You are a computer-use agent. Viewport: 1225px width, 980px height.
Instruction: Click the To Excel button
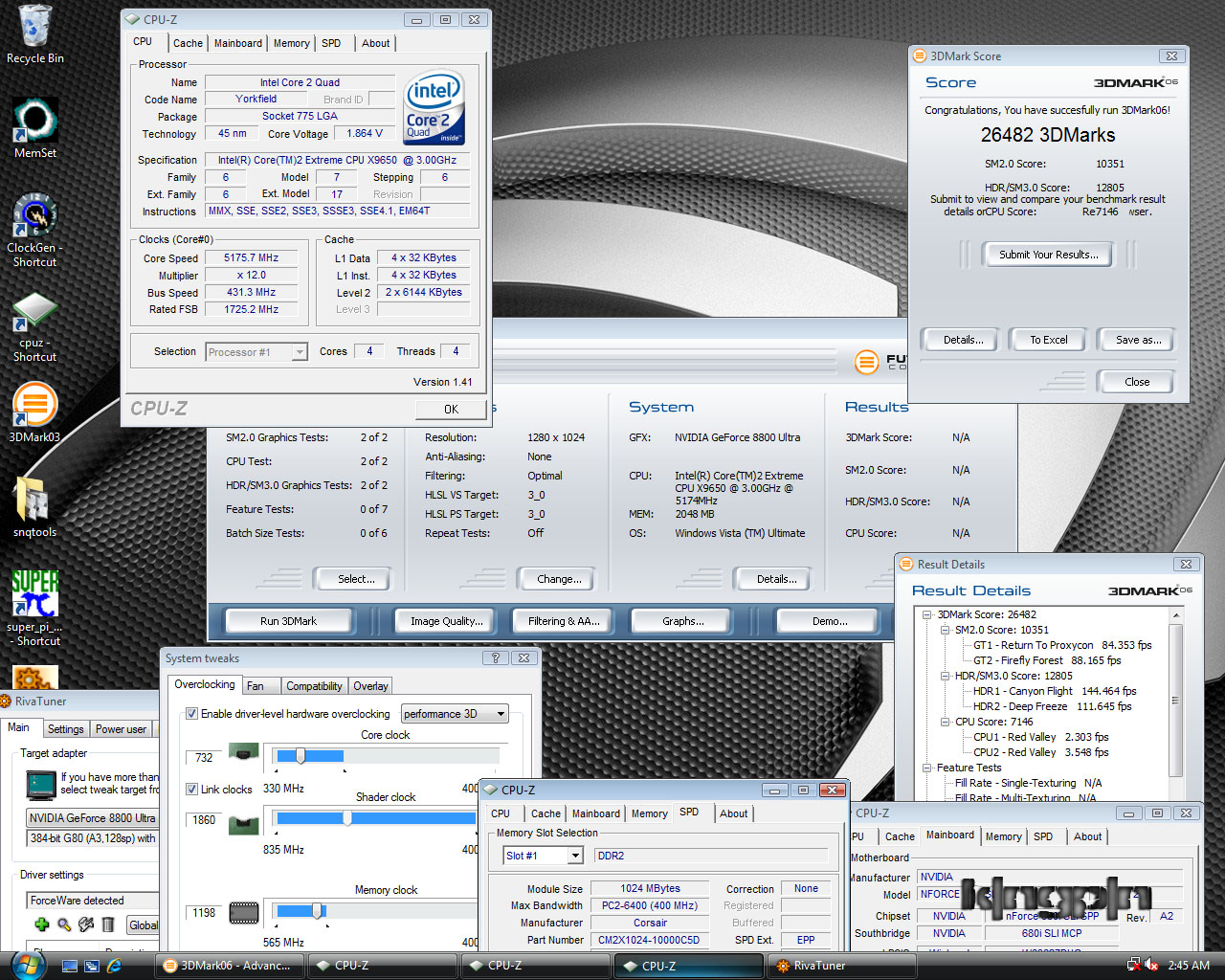[1048, 340]
